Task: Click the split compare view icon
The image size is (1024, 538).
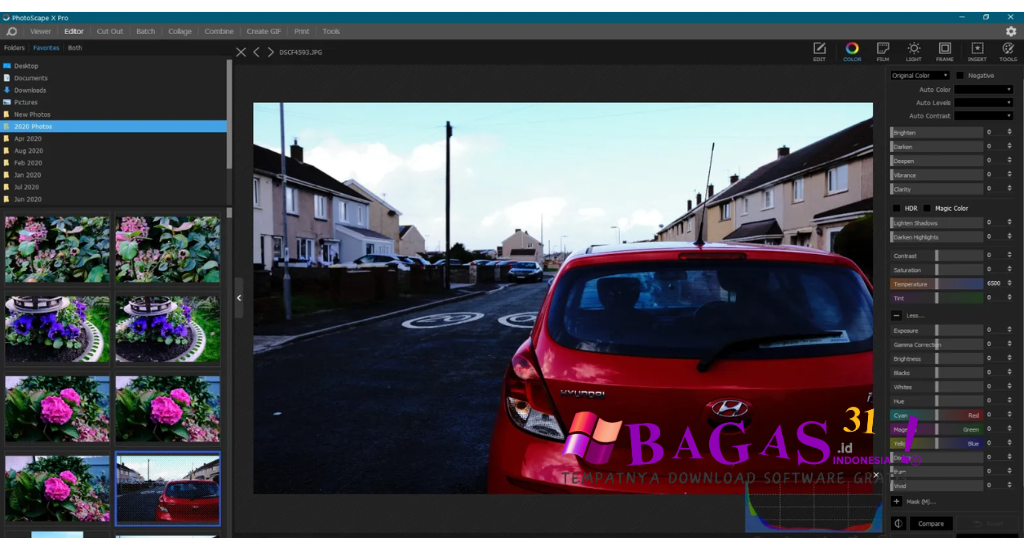Action: pyautogui.click(x=899, y=523)
